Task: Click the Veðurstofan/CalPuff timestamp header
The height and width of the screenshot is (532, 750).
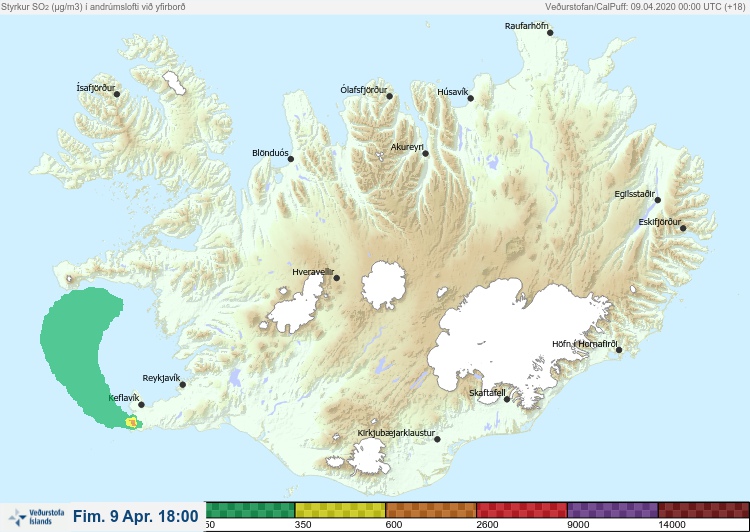Action: (x=645, y=7)
